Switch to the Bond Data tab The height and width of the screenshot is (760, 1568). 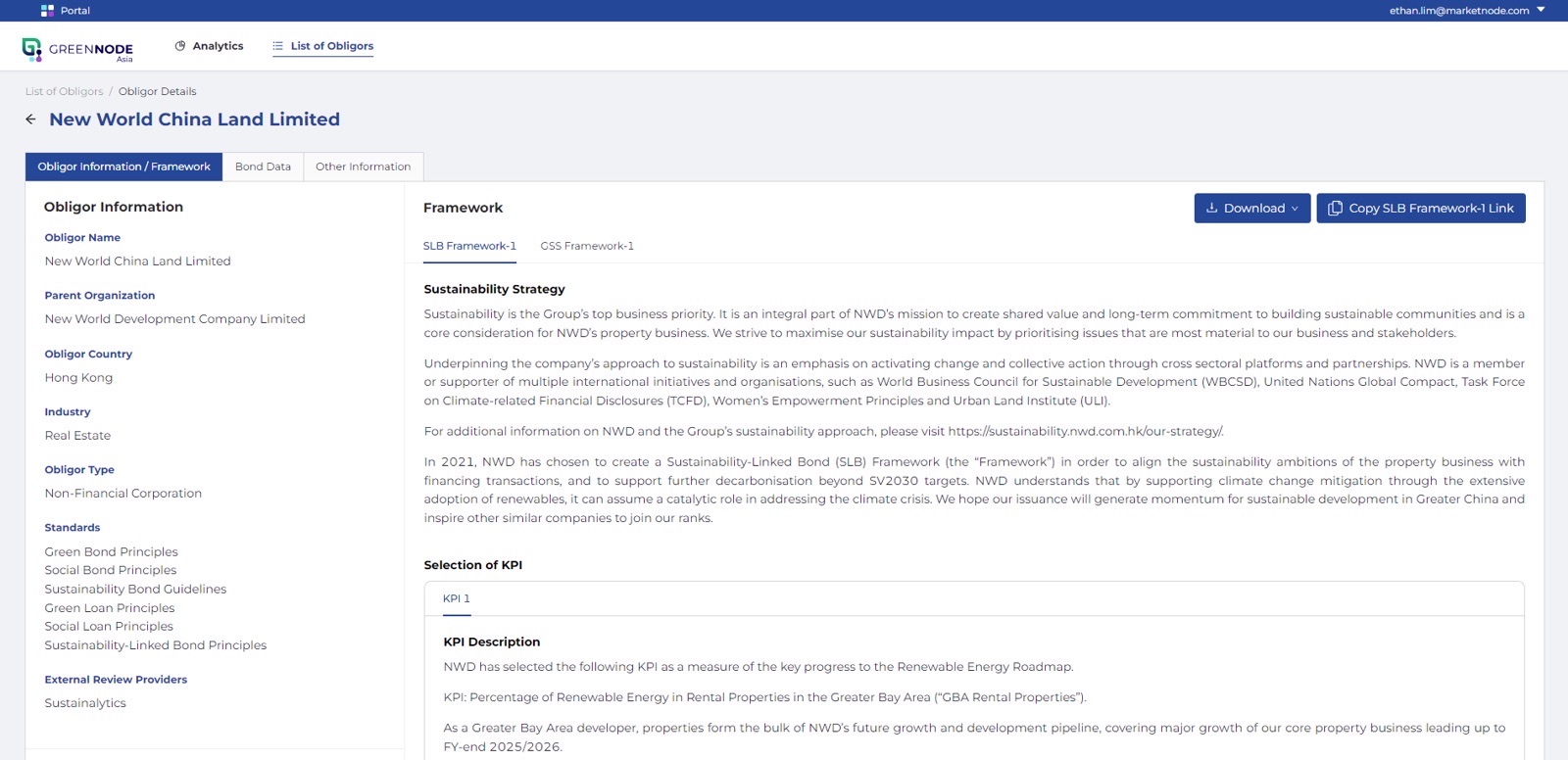(263, 166)
